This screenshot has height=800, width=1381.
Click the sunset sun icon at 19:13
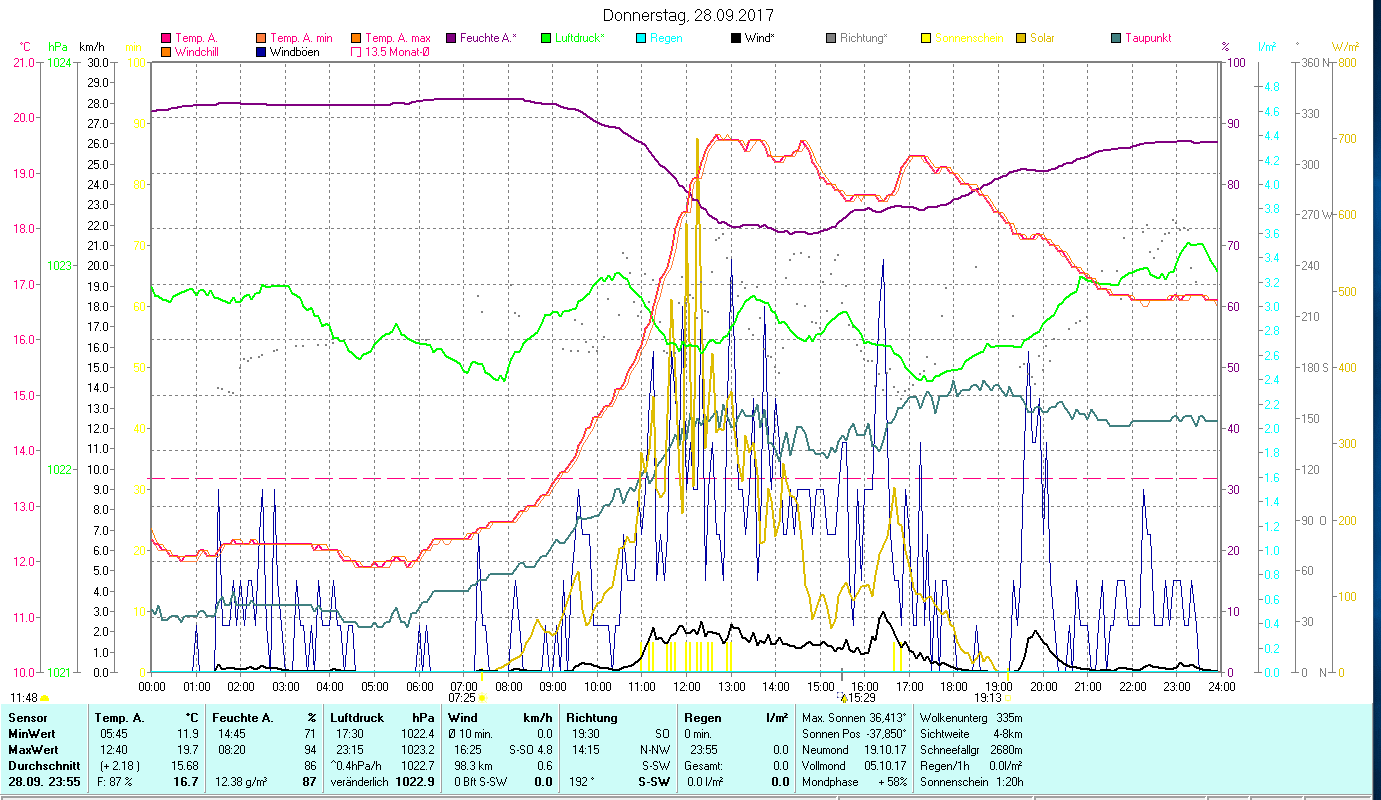pos(1009,697)
